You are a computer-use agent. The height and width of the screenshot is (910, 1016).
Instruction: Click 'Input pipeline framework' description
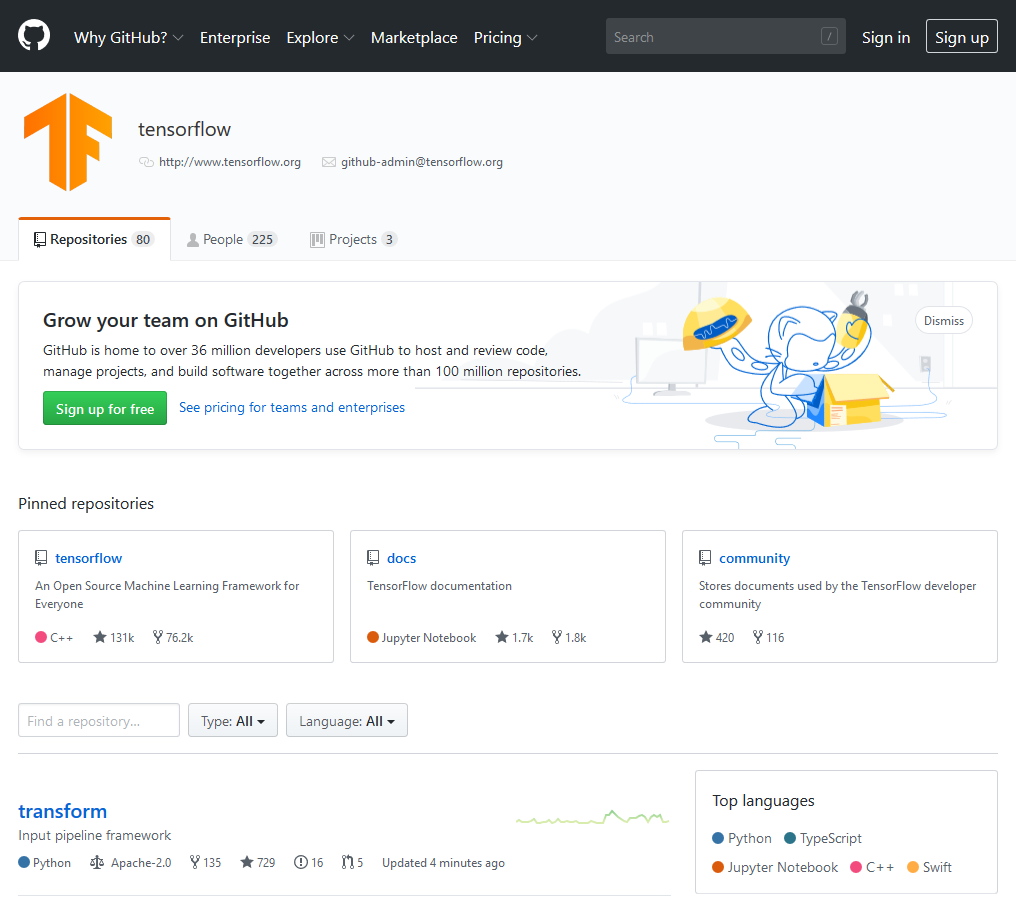coord(95,835)
